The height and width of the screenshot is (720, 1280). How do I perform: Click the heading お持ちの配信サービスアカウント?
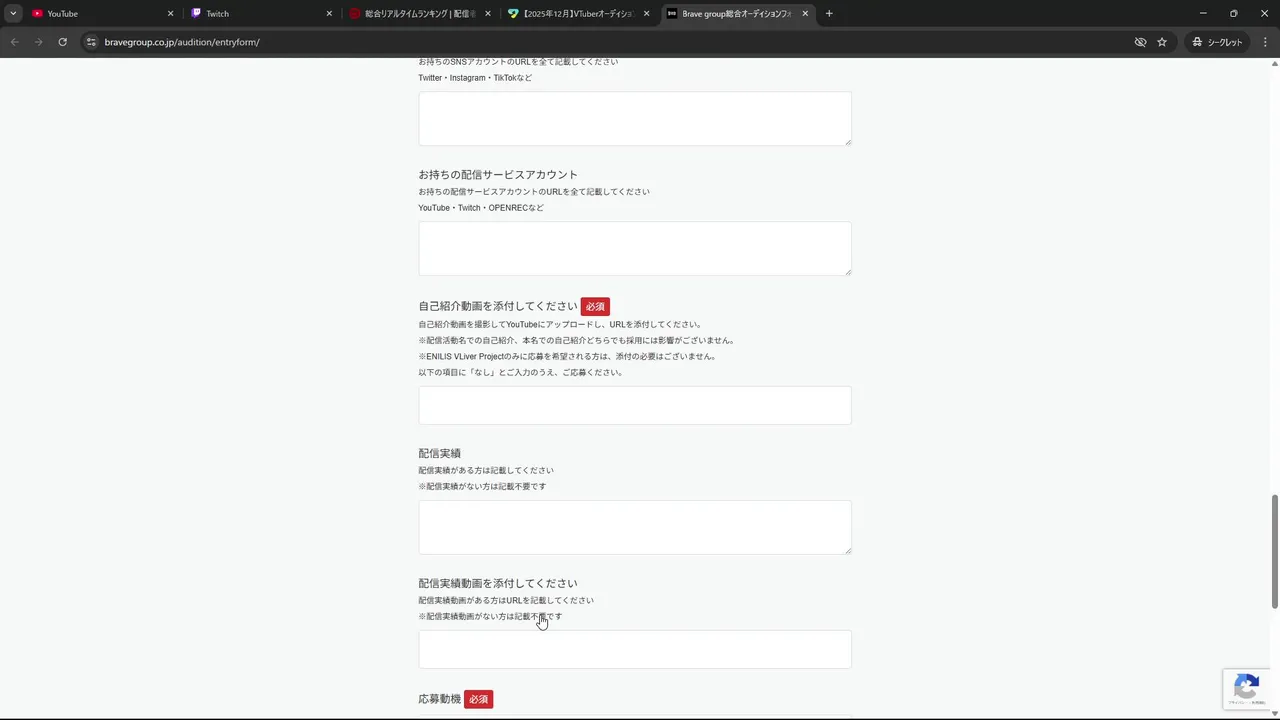[498, 175]
